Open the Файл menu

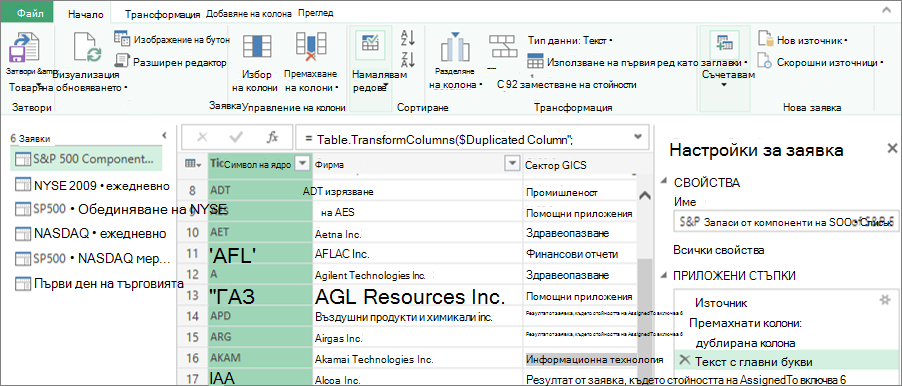pos(28,13)
